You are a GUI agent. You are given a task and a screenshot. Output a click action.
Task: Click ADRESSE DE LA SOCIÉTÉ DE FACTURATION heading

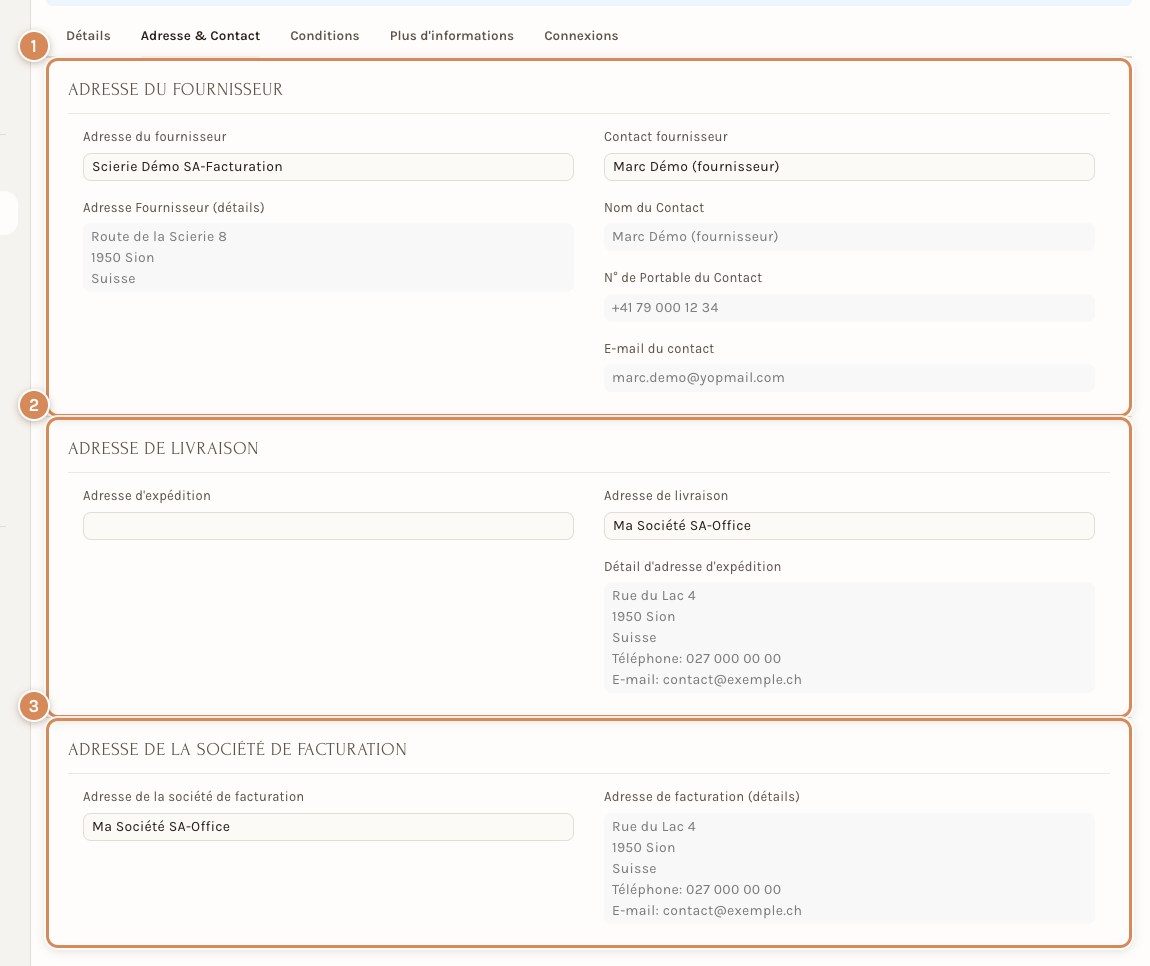(237, 749)
